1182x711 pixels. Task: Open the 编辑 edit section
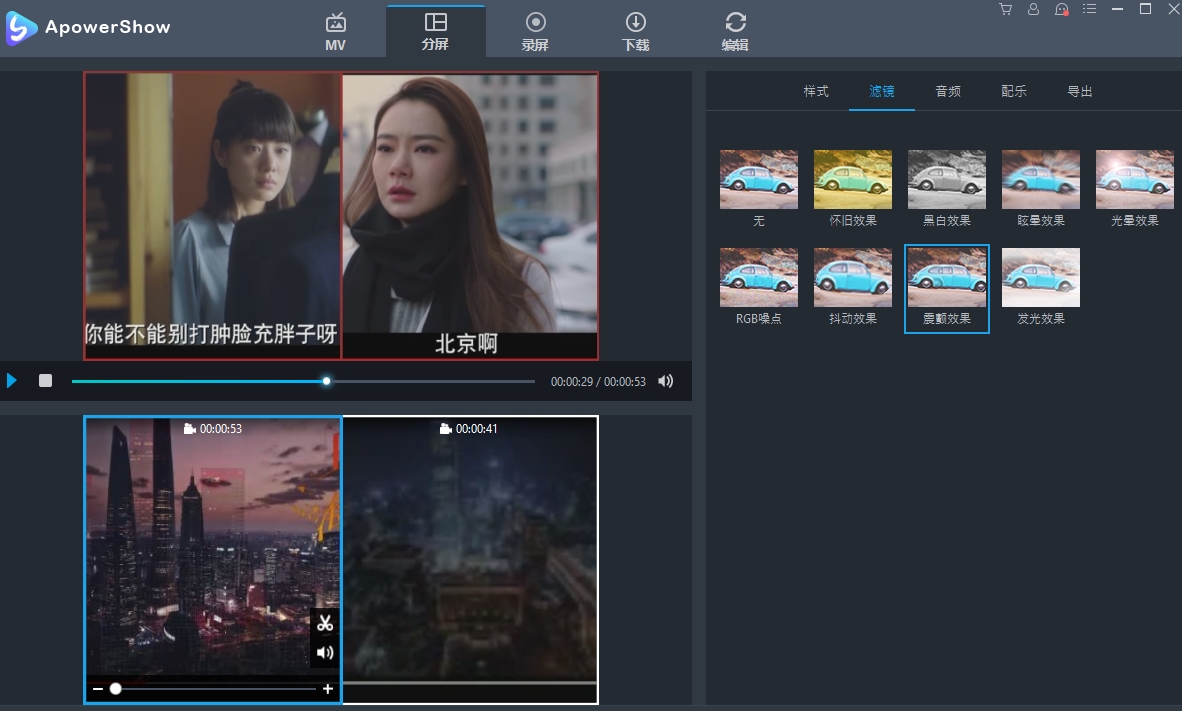(735, 31)
